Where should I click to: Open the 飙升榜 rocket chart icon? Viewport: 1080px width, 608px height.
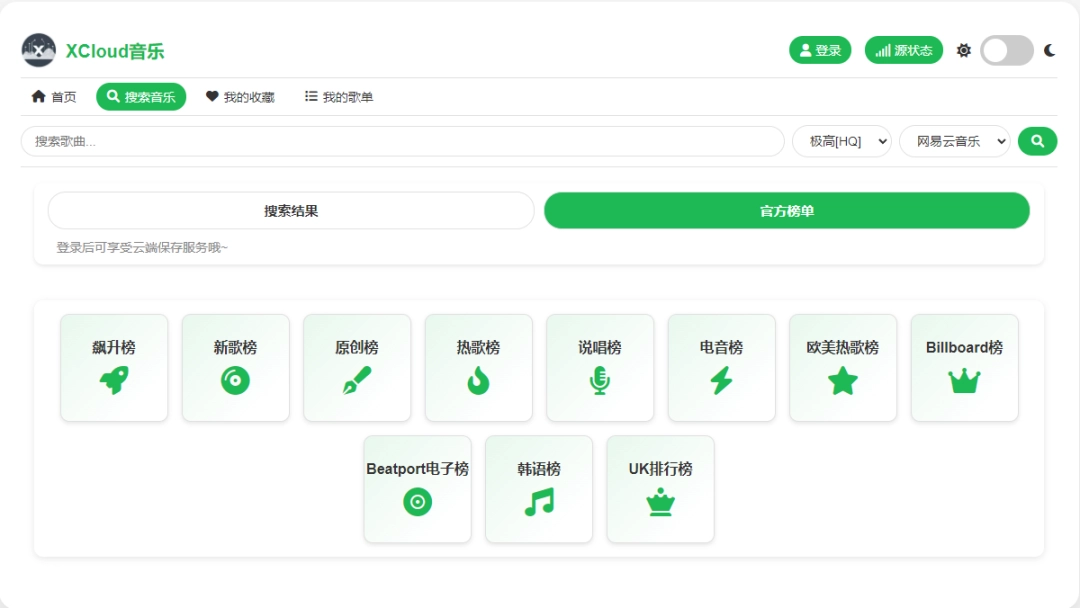tap(113, 383)
